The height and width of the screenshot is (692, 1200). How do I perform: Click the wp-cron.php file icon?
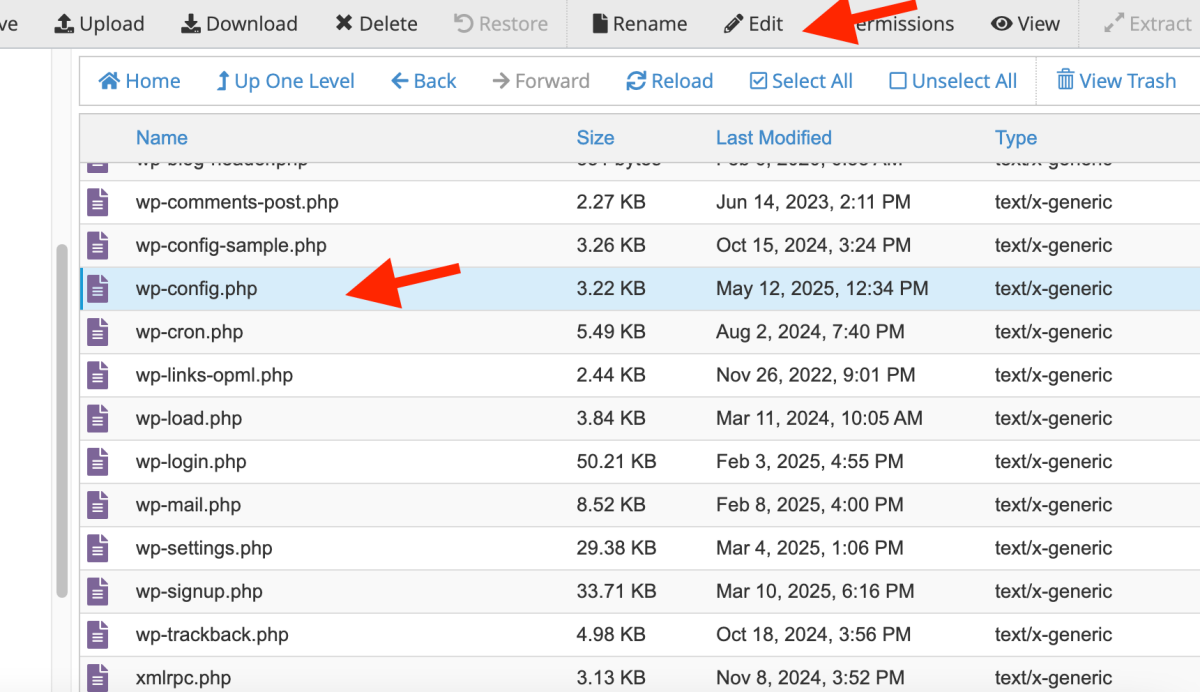[x=97, y=332]
